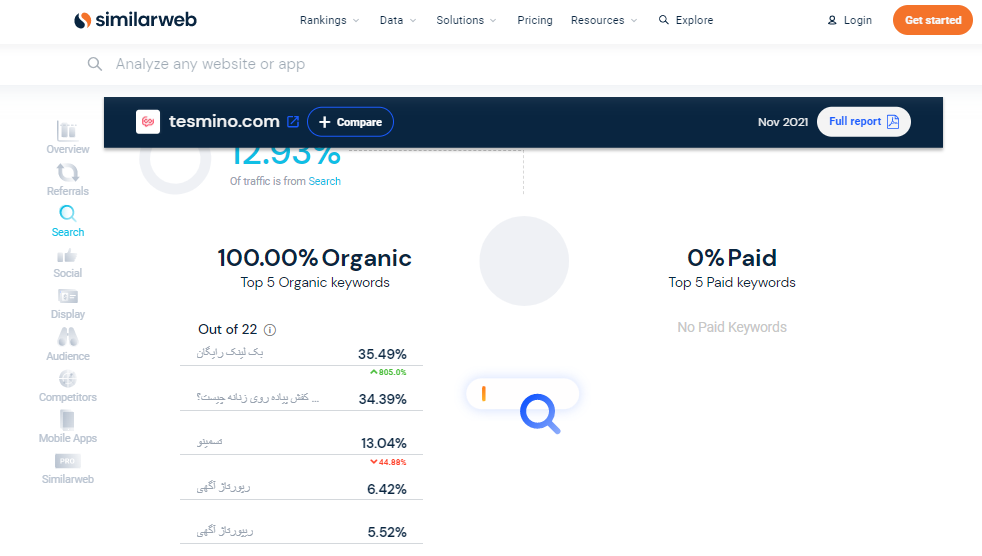The height and width of the screenshot is (556, 982).
Task: Click the 44.88% decrease indicator
Action: pos(388,462)
